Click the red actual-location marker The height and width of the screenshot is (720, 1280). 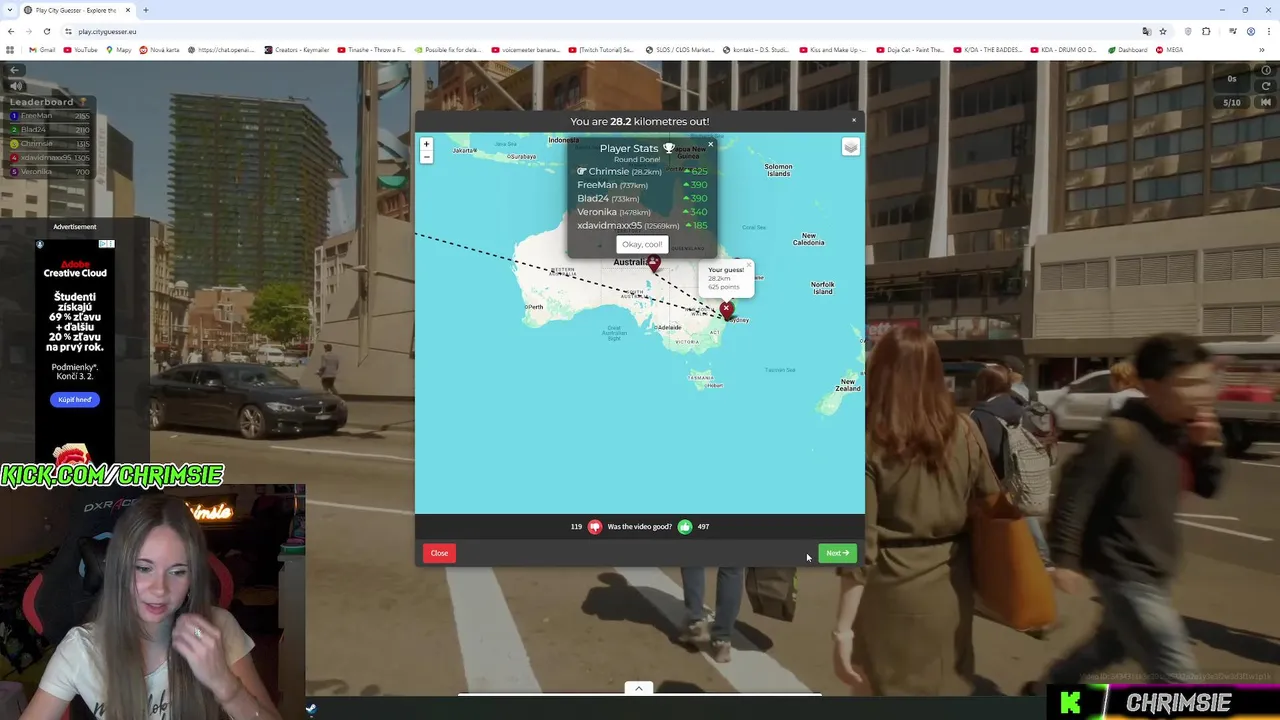(653, 264)
